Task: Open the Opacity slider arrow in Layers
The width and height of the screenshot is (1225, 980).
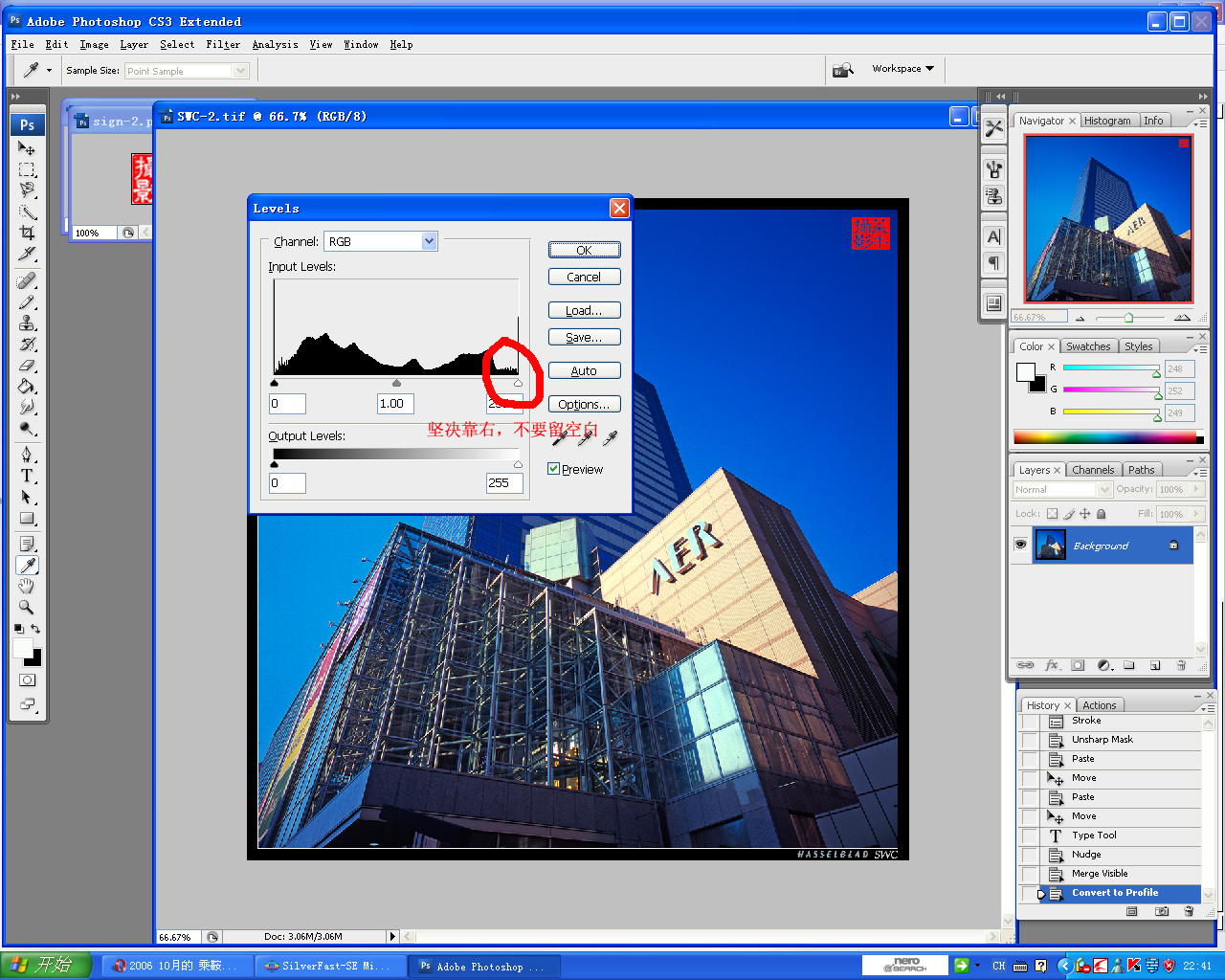Action: 1195,489
